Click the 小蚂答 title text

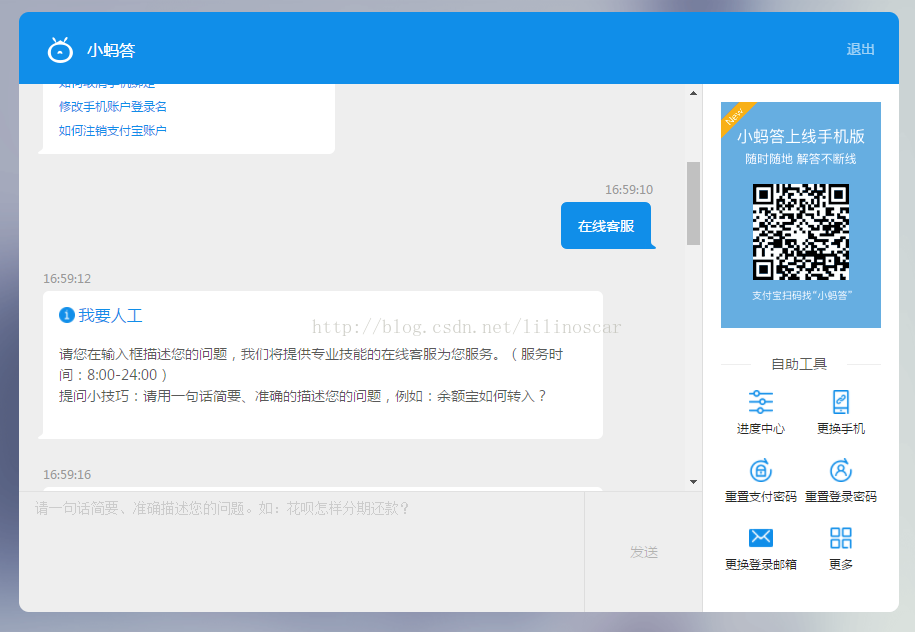(111, 50)
